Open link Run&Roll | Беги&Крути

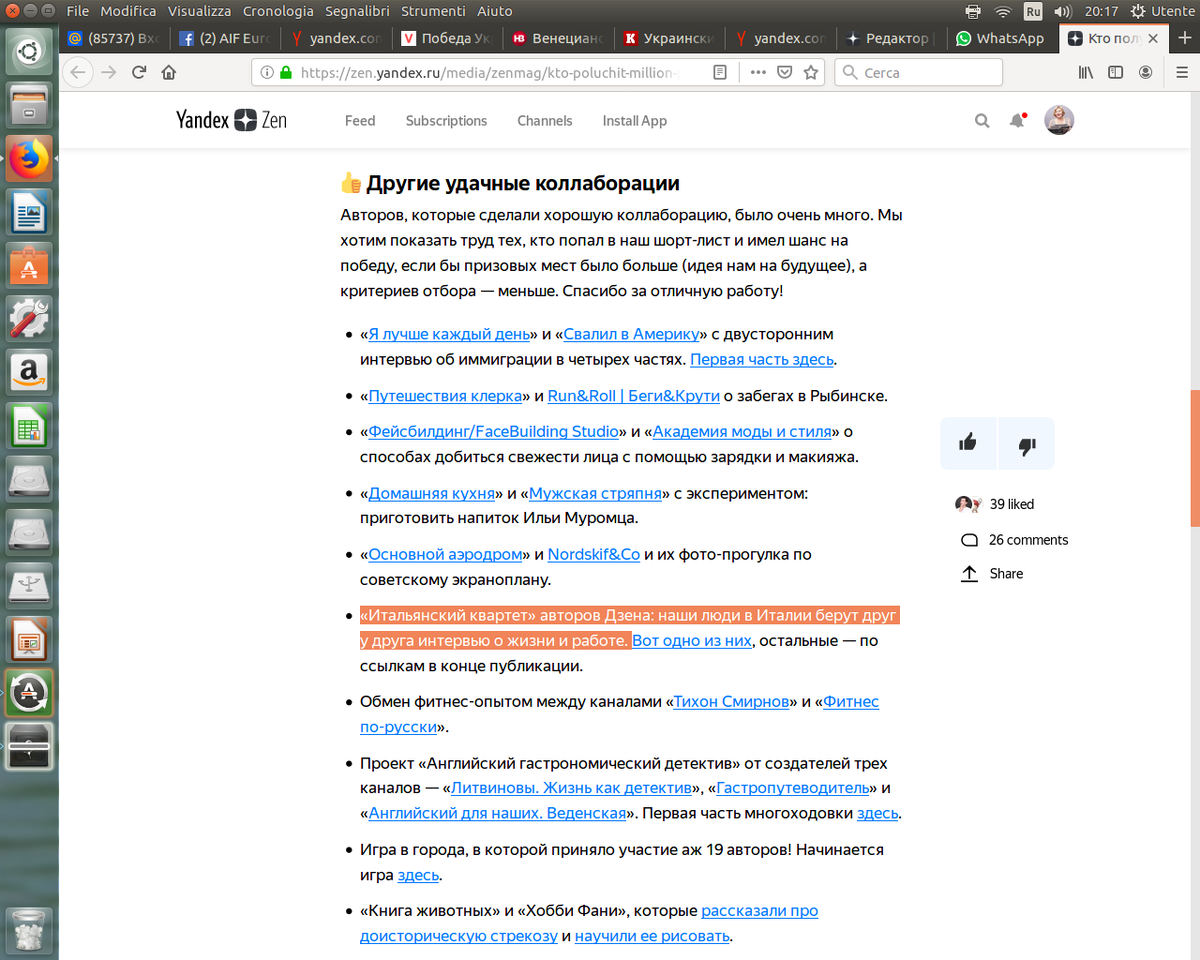click(634, 395)
